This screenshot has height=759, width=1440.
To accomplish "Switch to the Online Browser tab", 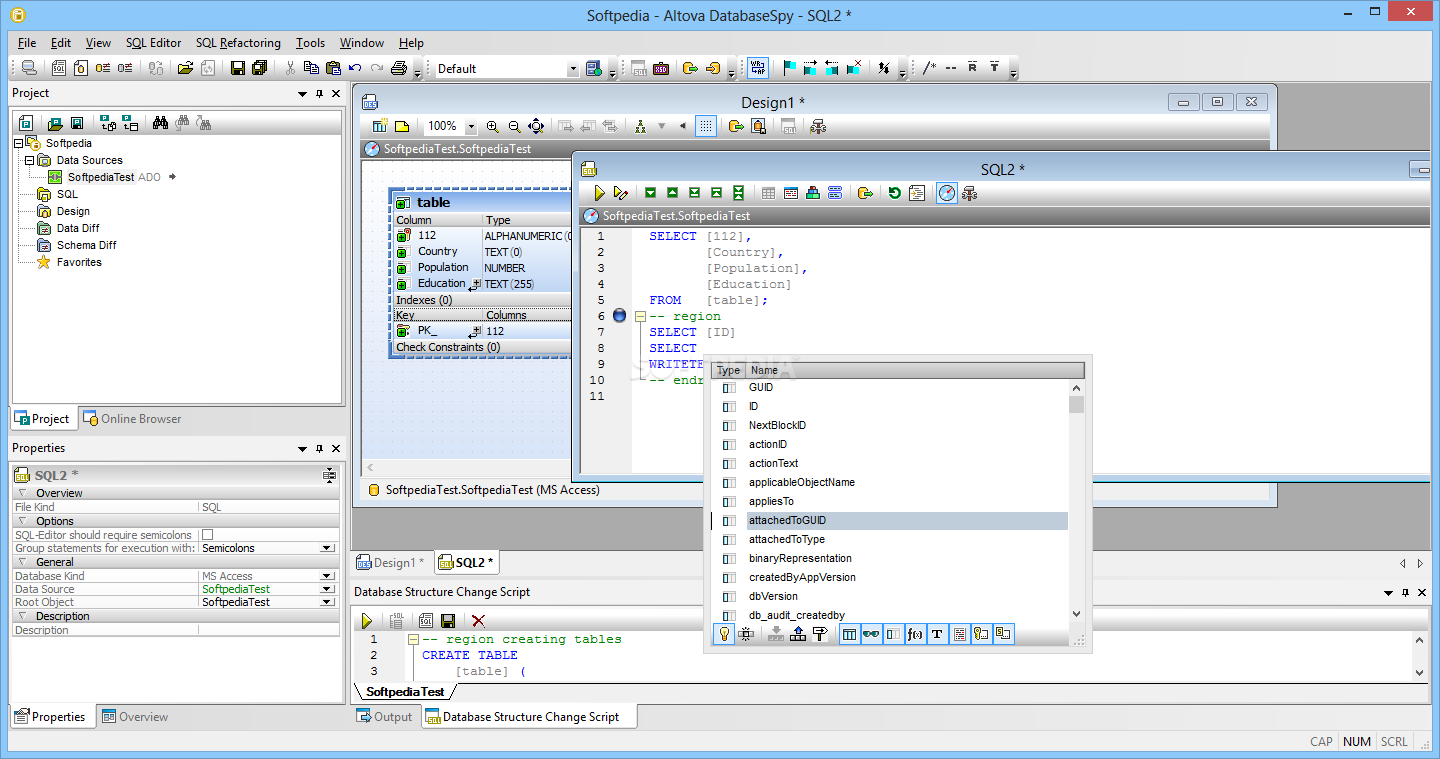I will [x=132, y=419].
